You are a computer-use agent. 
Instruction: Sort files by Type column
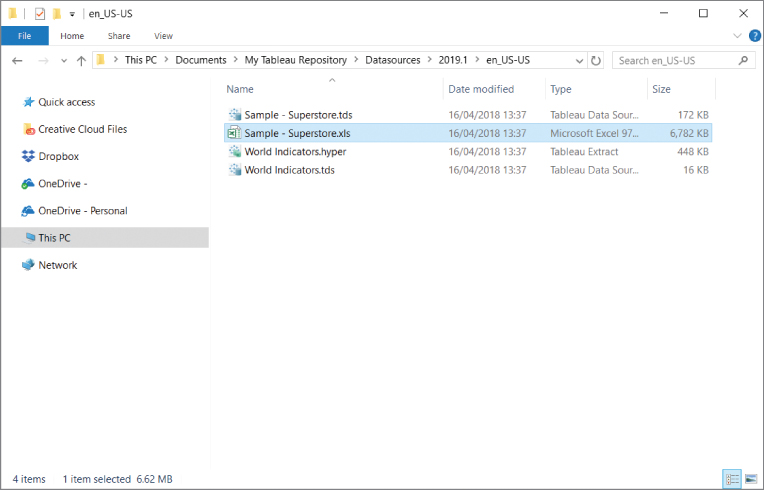tap(561, 89)
